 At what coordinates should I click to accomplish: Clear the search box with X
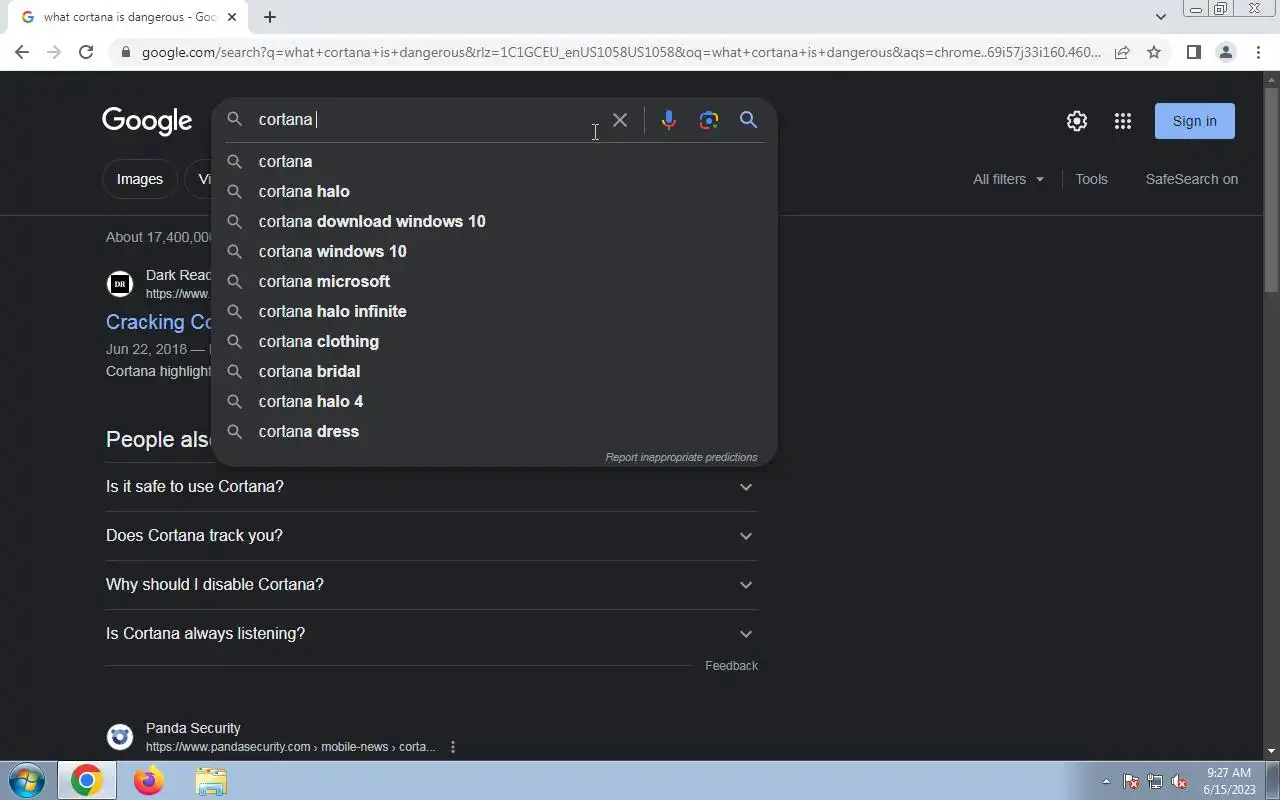tap(620, 120)
